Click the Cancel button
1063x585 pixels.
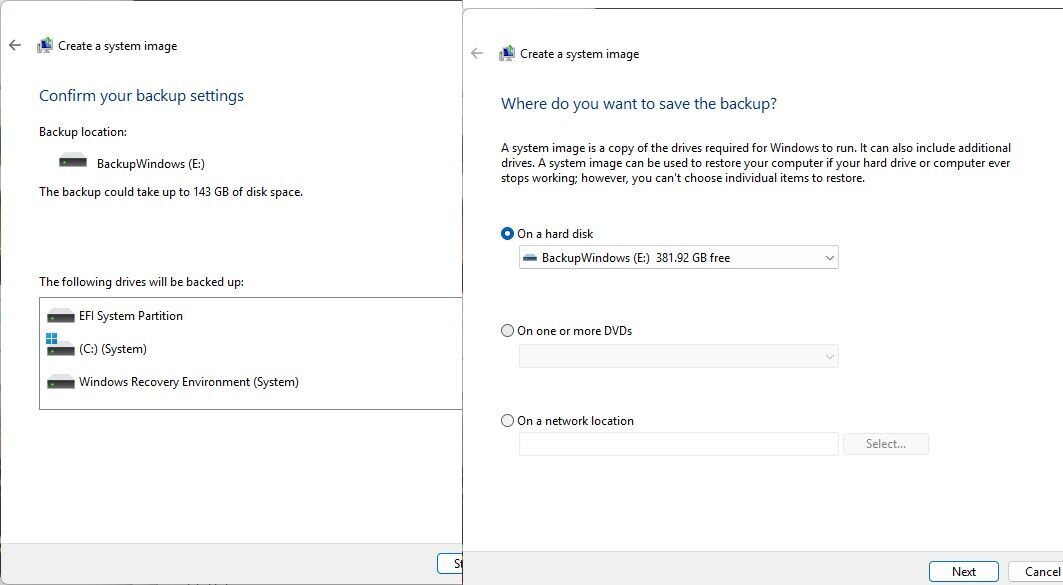click(1041, 572)
